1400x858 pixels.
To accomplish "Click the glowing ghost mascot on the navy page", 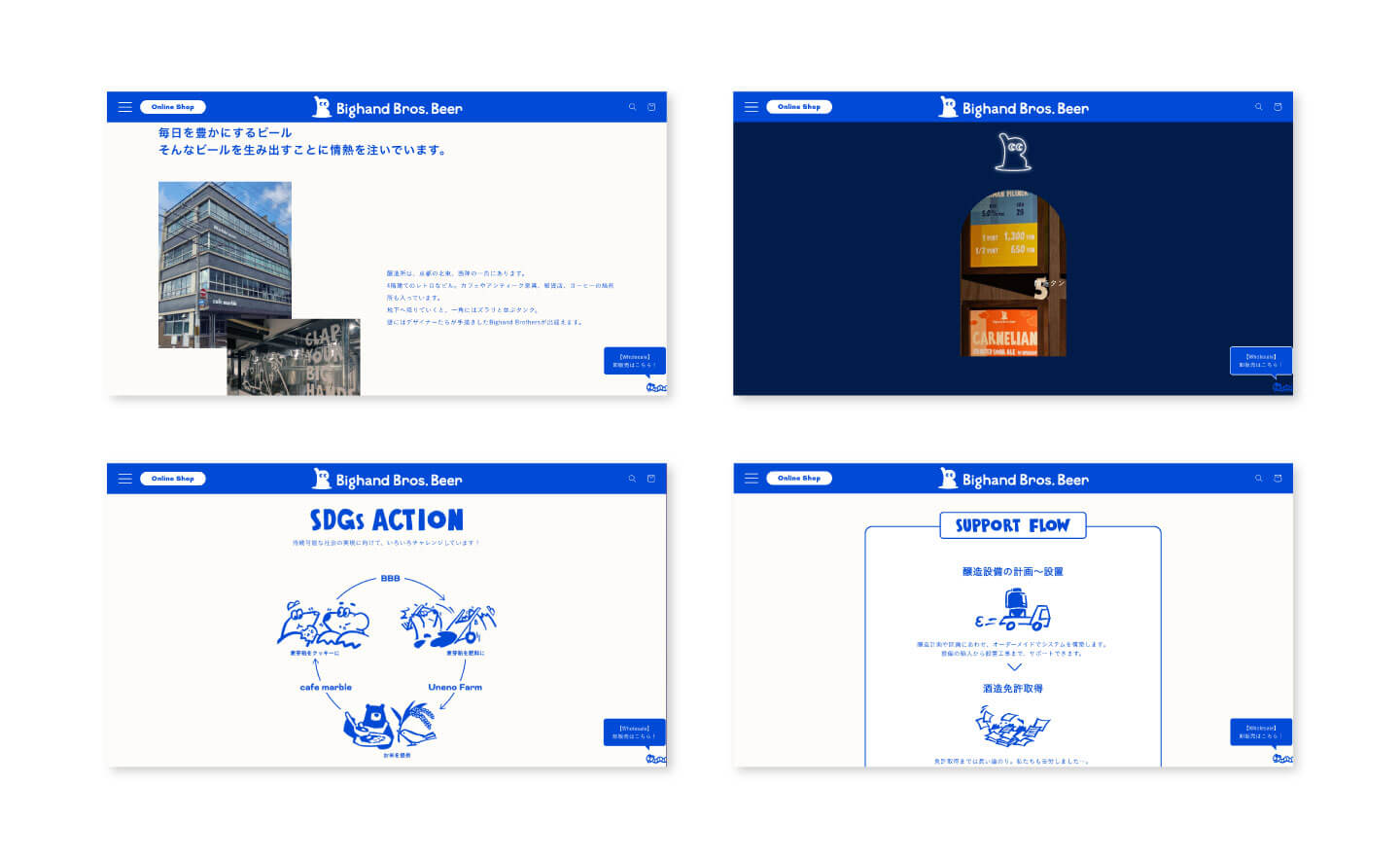I will point(1013,152).
